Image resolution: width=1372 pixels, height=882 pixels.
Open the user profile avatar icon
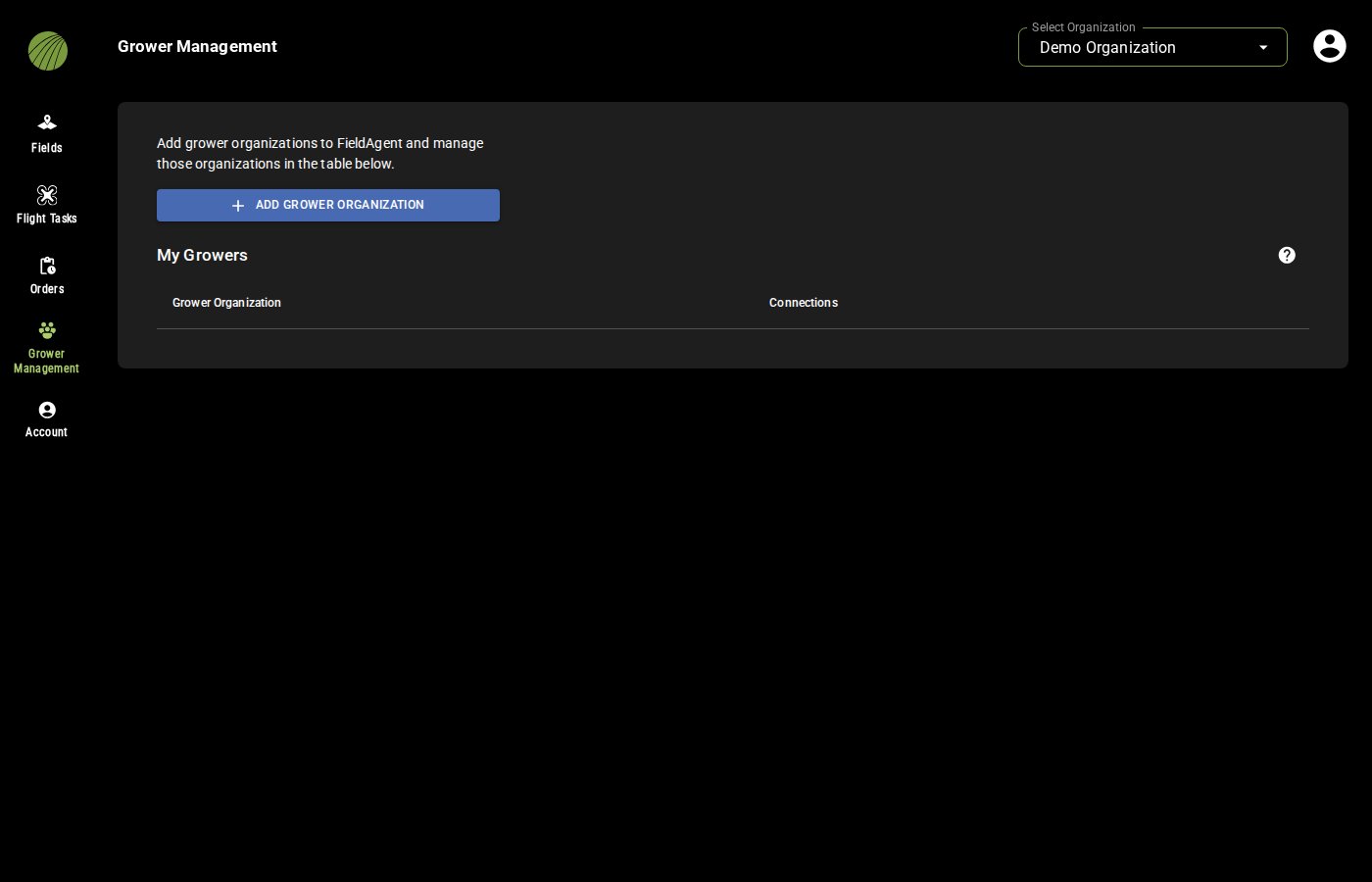click(x=1330, y=46)
